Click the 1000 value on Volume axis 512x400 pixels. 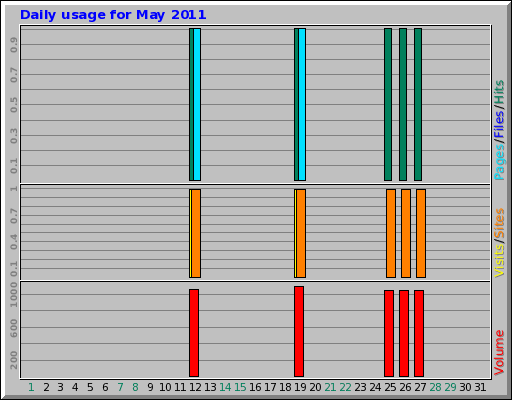click(x=14, y=295)
